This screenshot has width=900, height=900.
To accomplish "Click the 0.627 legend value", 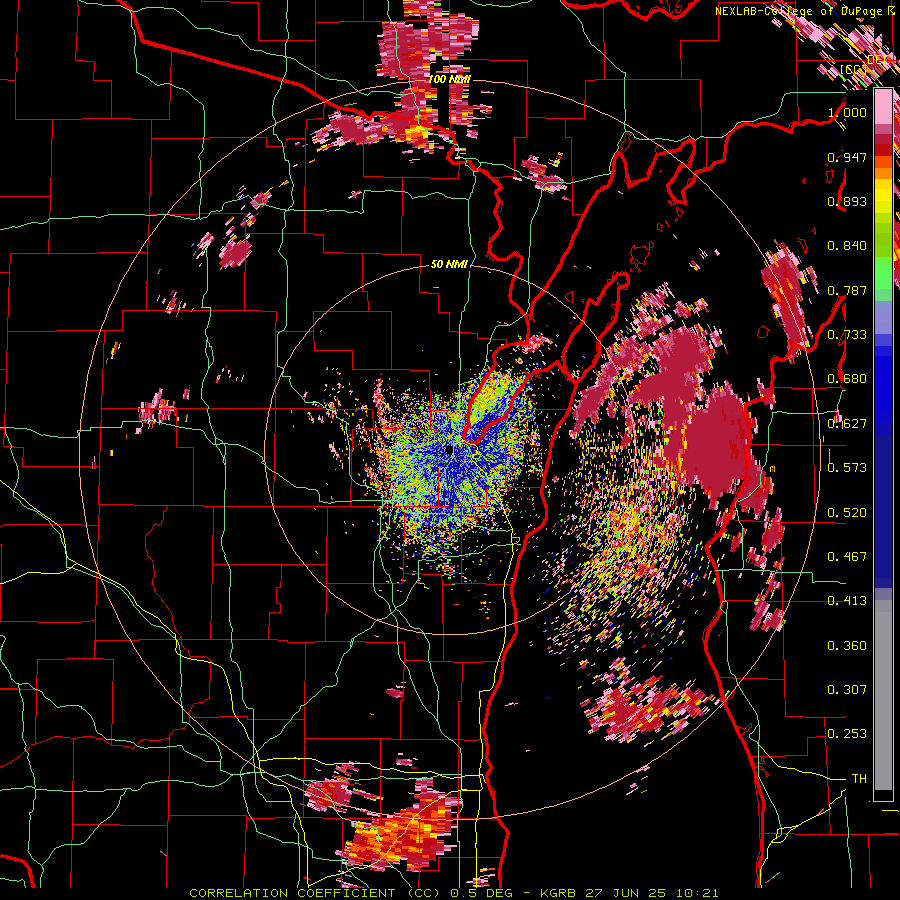I will 847,424.
